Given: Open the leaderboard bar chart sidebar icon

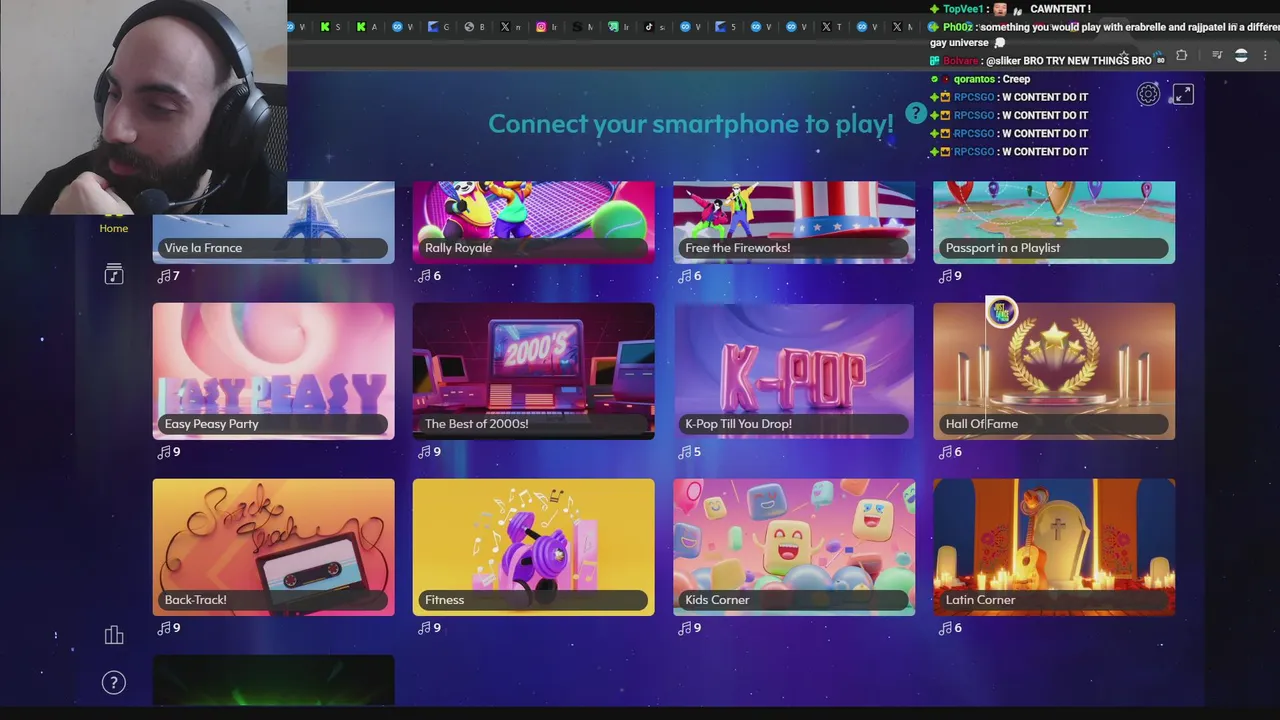Looking at the screenshot, I should coord(114,635).
